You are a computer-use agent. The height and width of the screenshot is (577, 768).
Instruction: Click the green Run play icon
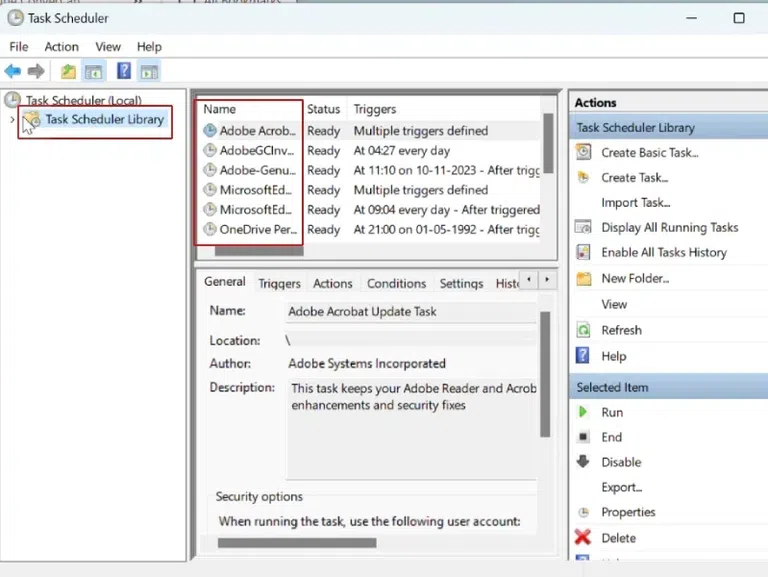pyautogui.click(x=583, y=412)
